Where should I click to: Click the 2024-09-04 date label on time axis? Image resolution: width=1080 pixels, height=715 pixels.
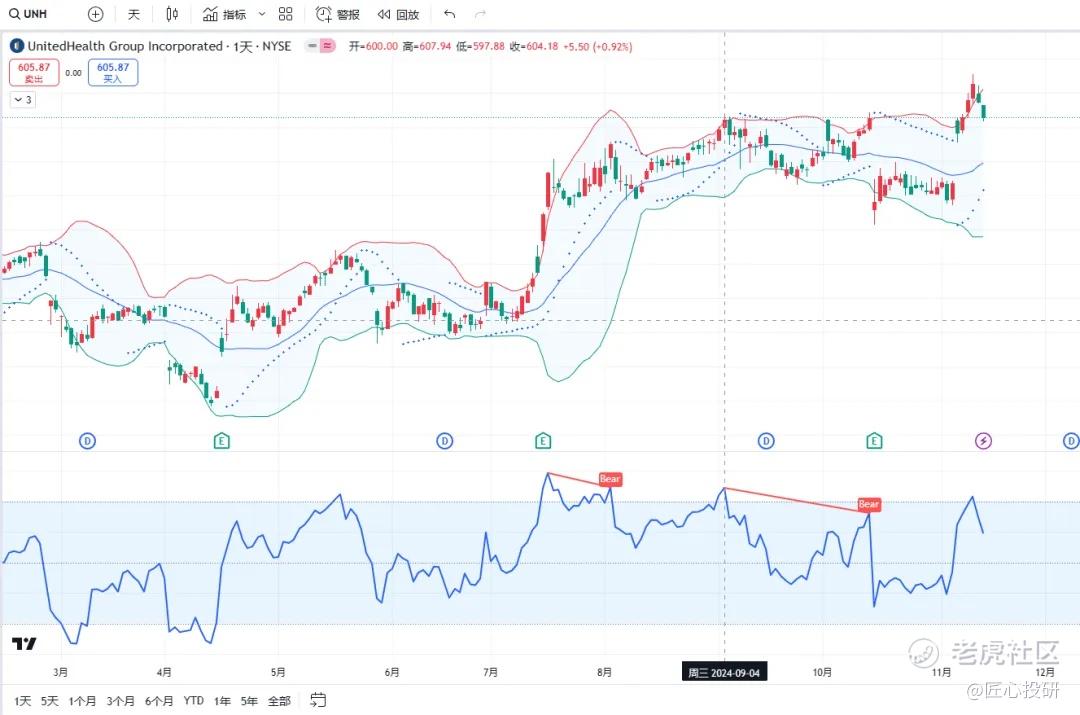click(x=724, y=672)
